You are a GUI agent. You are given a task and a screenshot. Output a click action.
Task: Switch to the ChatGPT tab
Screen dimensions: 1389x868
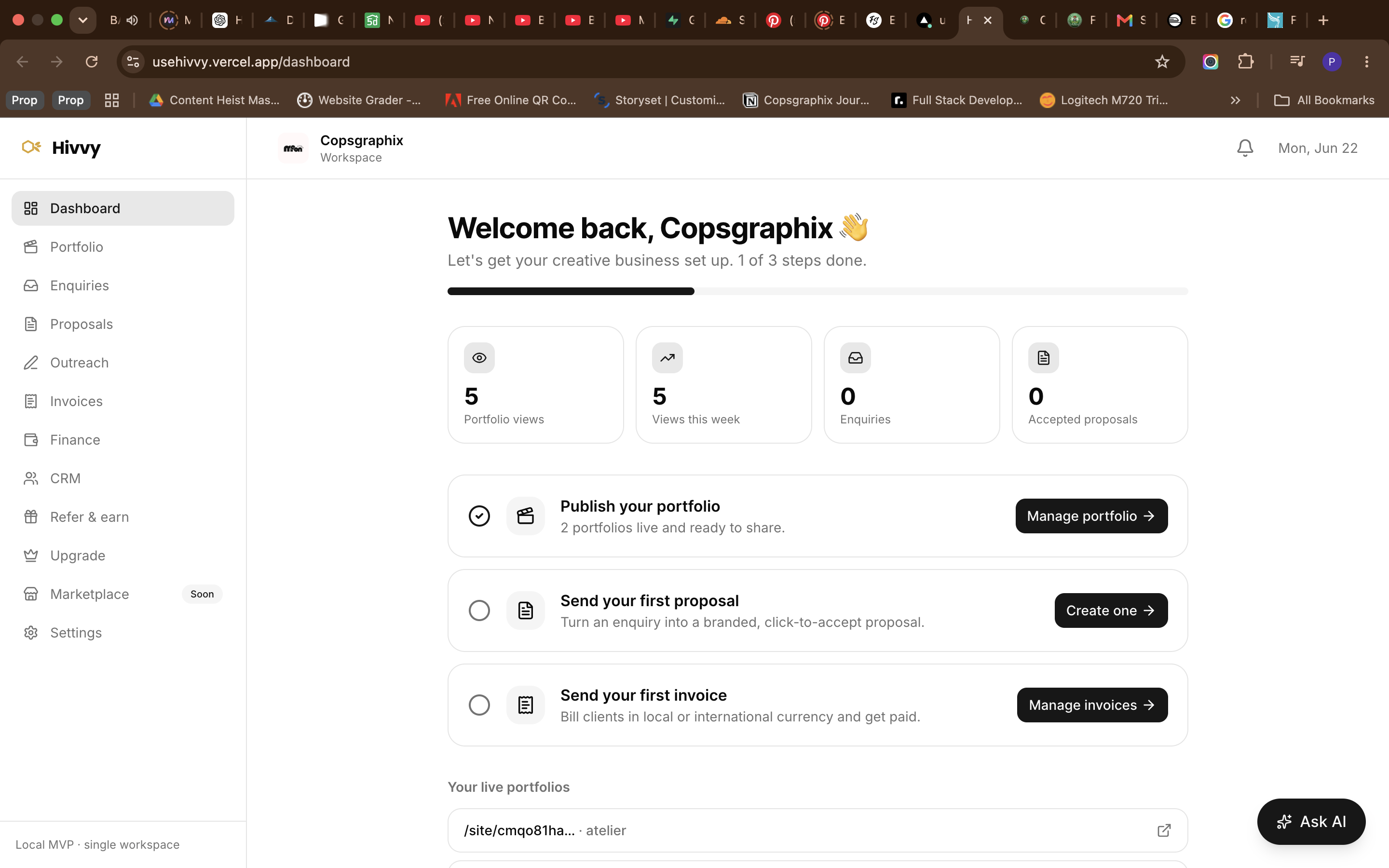click(x=227, y=20)
